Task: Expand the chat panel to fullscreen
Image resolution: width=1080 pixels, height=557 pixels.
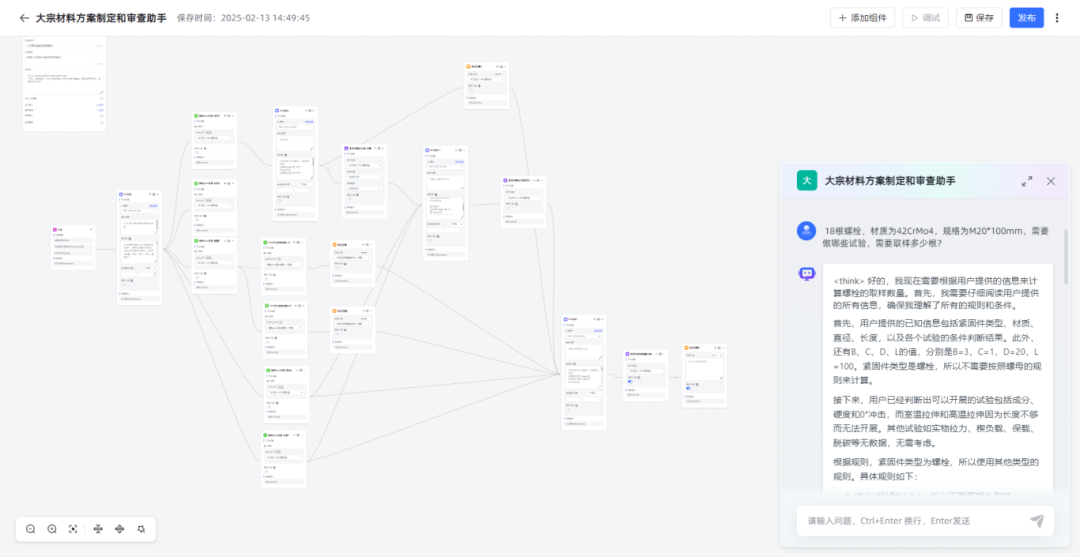Action: point(1027,181)
